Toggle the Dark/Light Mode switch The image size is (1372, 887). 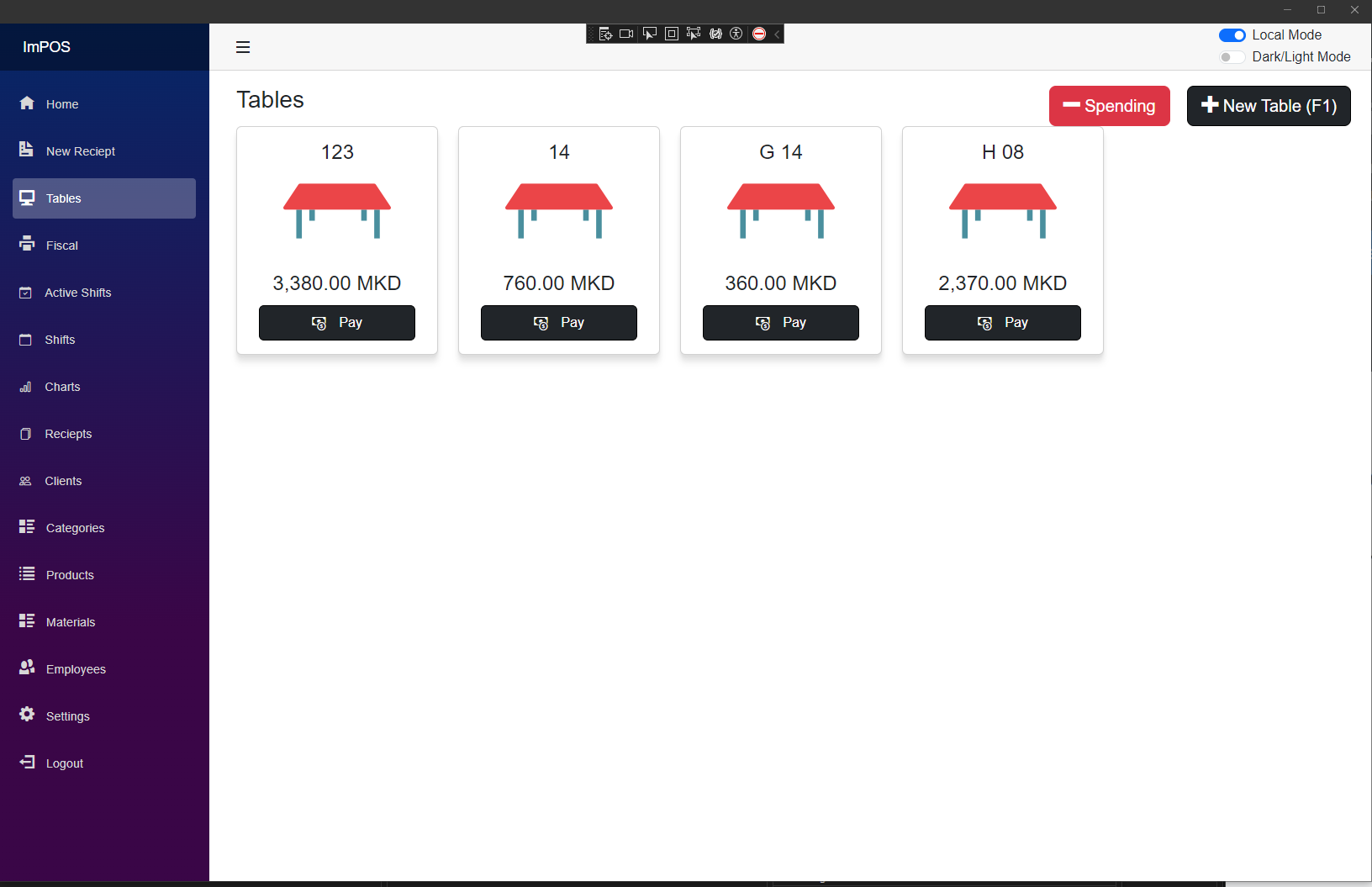(1232, 57)
